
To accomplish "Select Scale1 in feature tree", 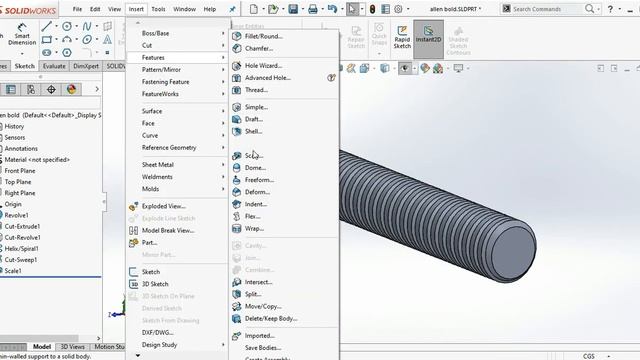I will pyautogui.click(x=13, y=271).
